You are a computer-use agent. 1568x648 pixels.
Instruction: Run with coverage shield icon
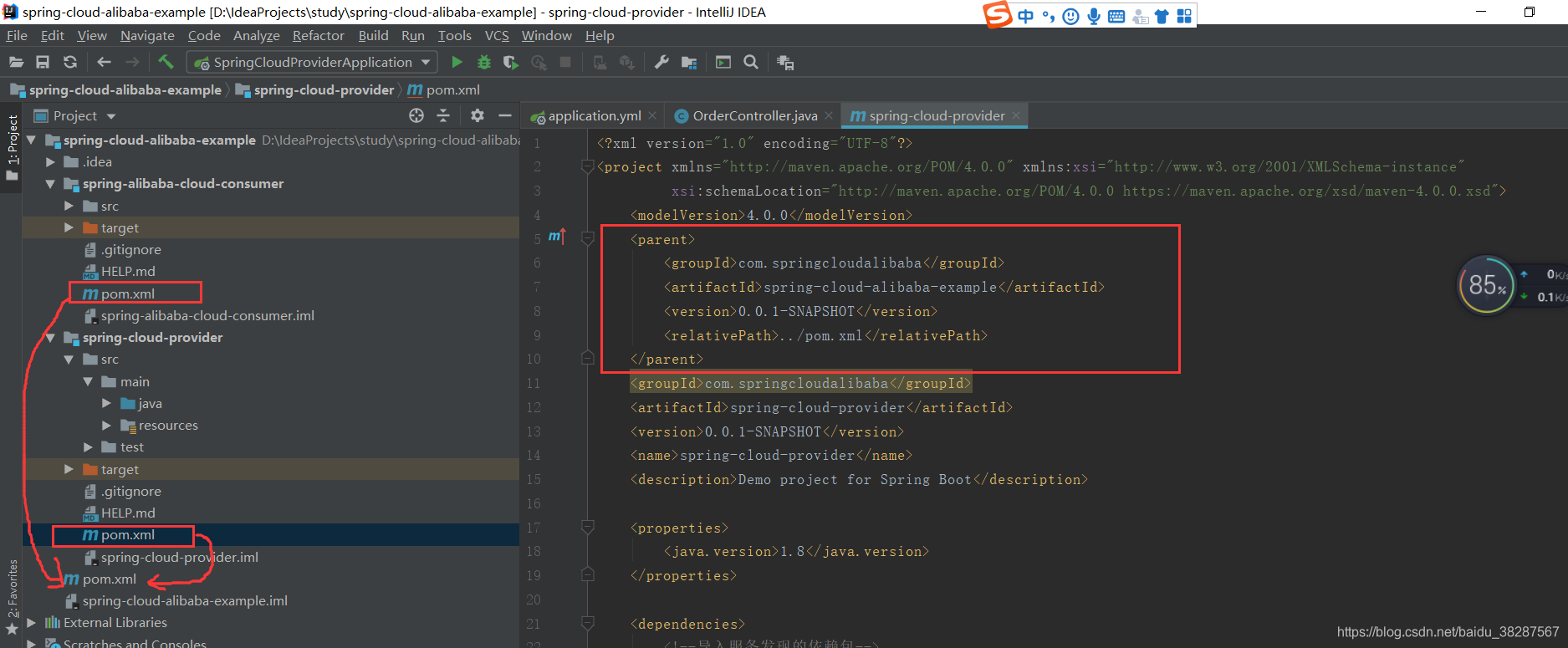(x=510, y=62)
